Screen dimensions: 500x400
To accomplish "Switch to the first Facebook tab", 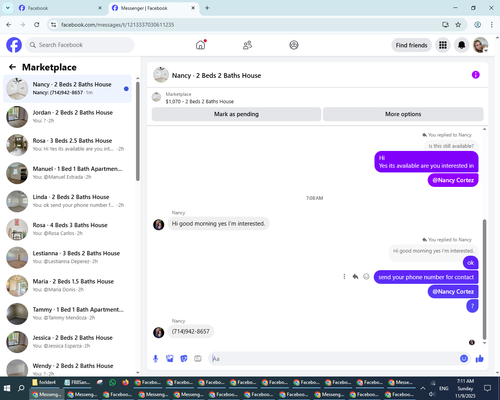I will [x=60, y=8].
